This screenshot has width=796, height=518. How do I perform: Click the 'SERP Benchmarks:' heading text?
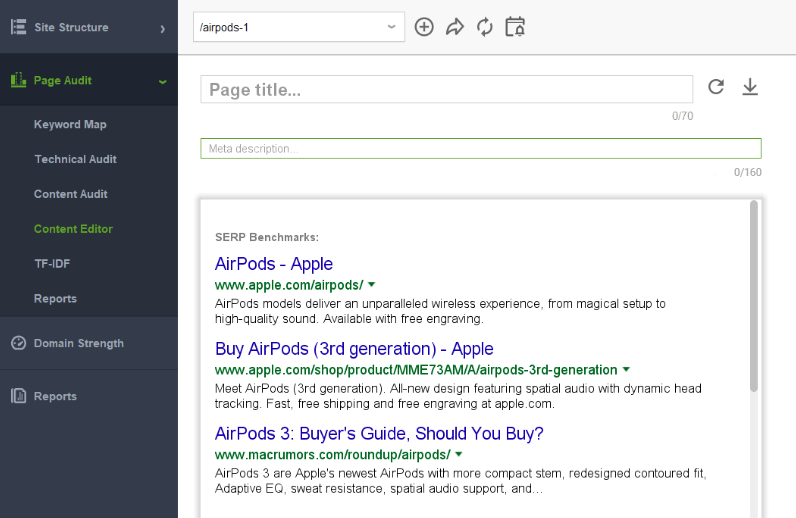[x=267, y=237]
